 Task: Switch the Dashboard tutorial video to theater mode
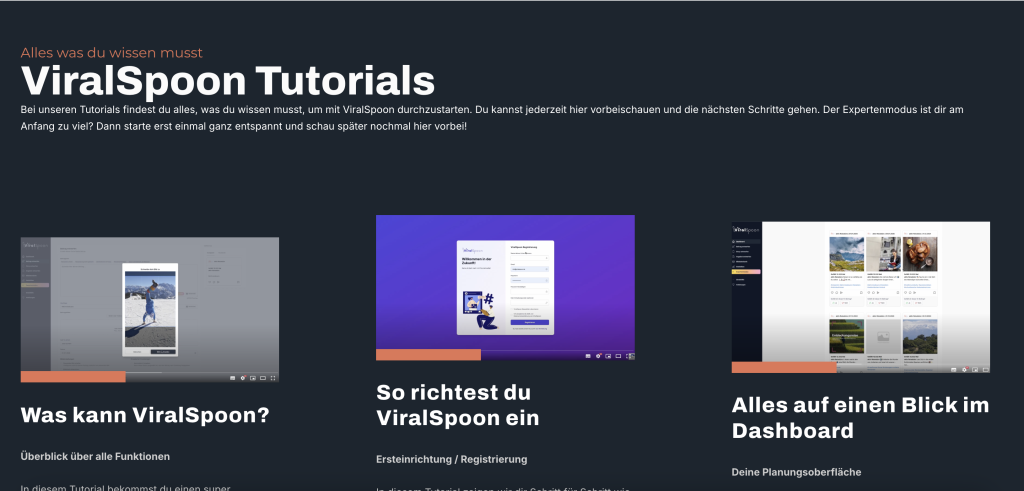point(985,370)
